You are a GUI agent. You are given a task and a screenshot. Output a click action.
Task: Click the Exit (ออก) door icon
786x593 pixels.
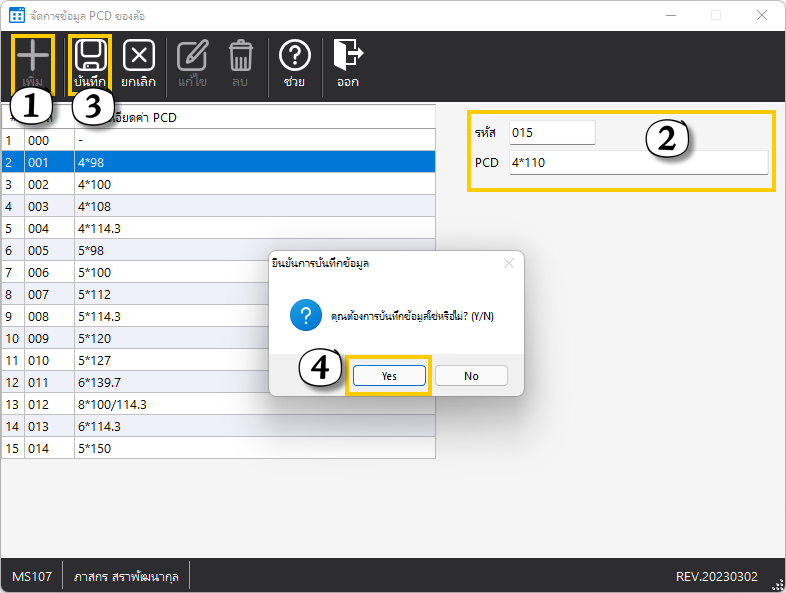coord(347,56)
